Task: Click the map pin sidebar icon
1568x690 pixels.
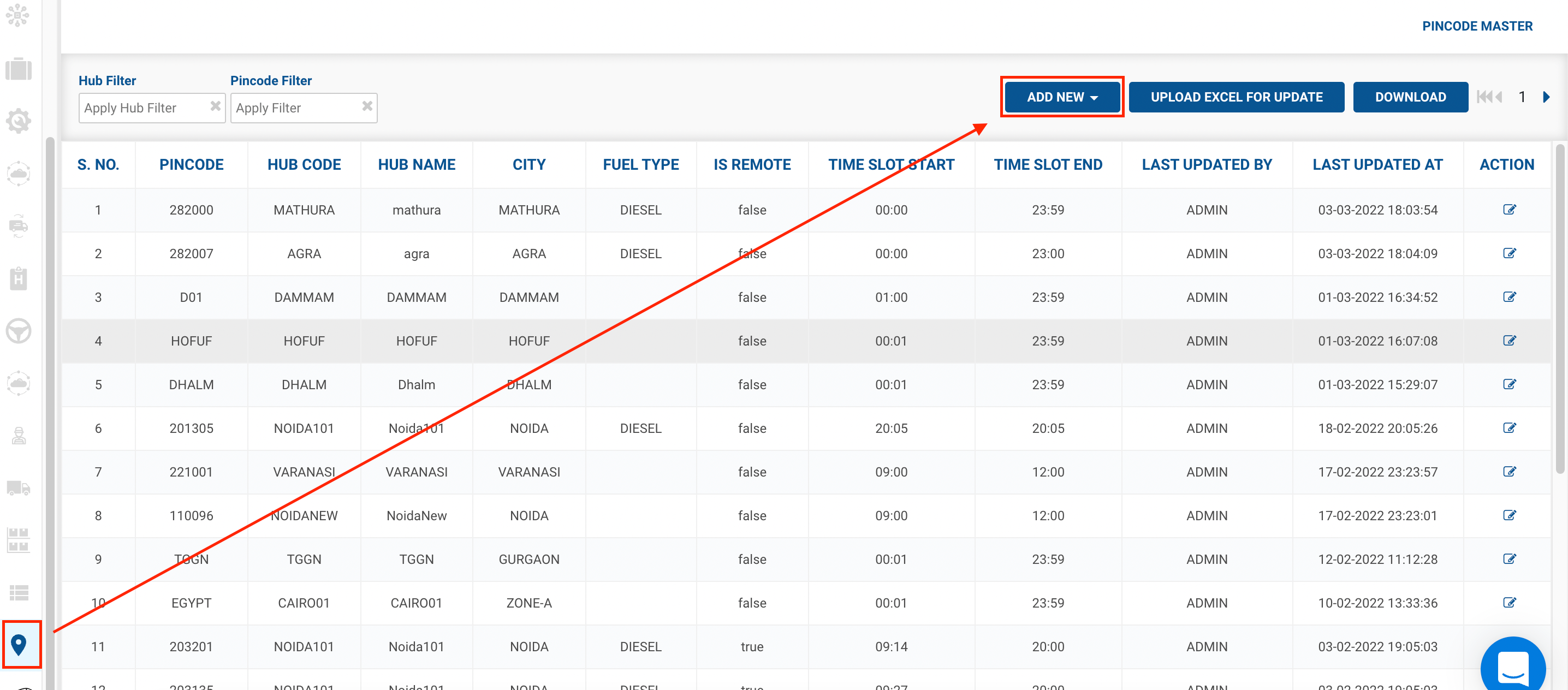Action: pyautogui.click(x=19, y=644)
